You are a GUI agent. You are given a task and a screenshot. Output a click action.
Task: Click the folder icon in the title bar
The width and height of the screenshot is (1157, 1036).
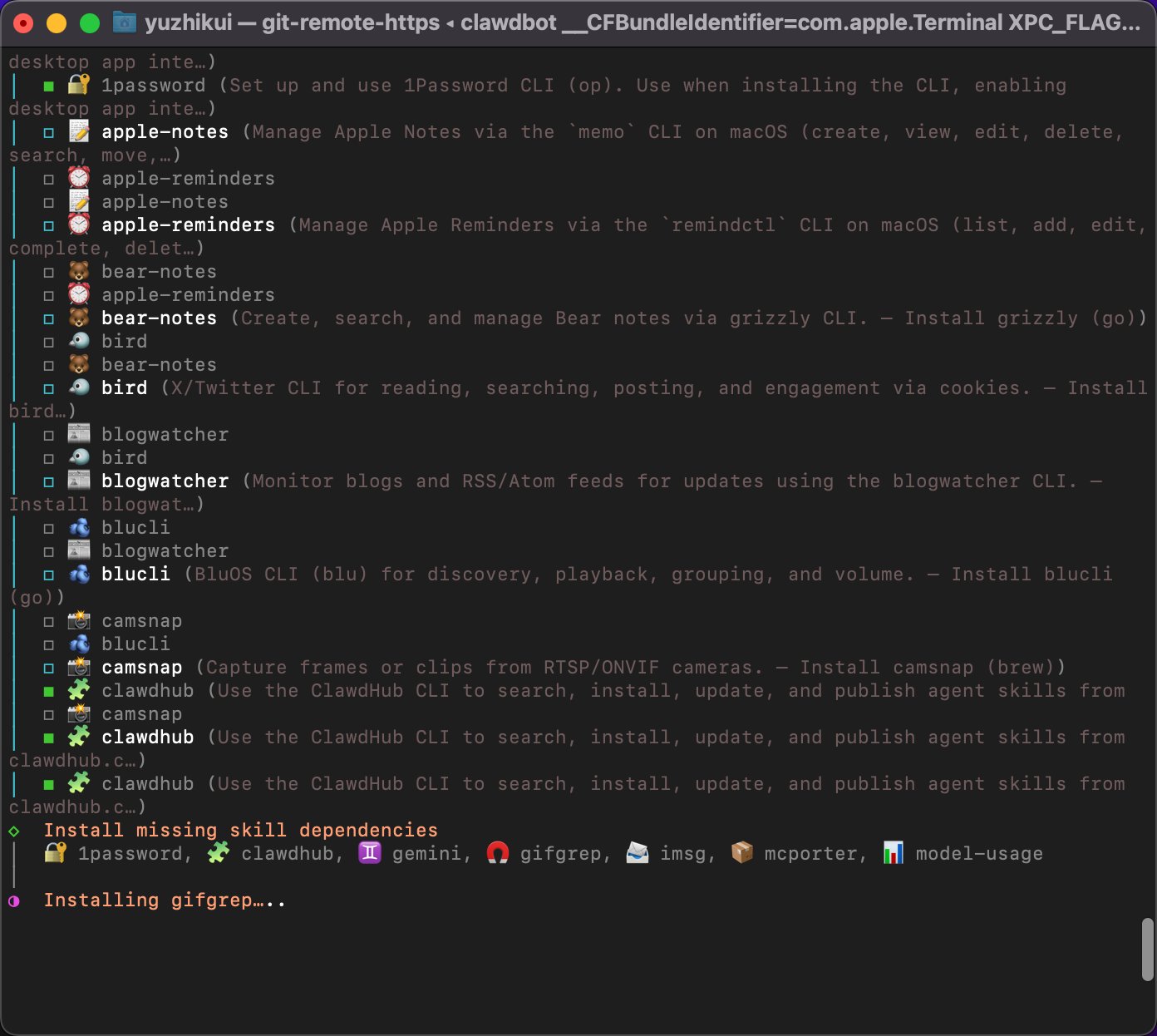pos(125,22)
